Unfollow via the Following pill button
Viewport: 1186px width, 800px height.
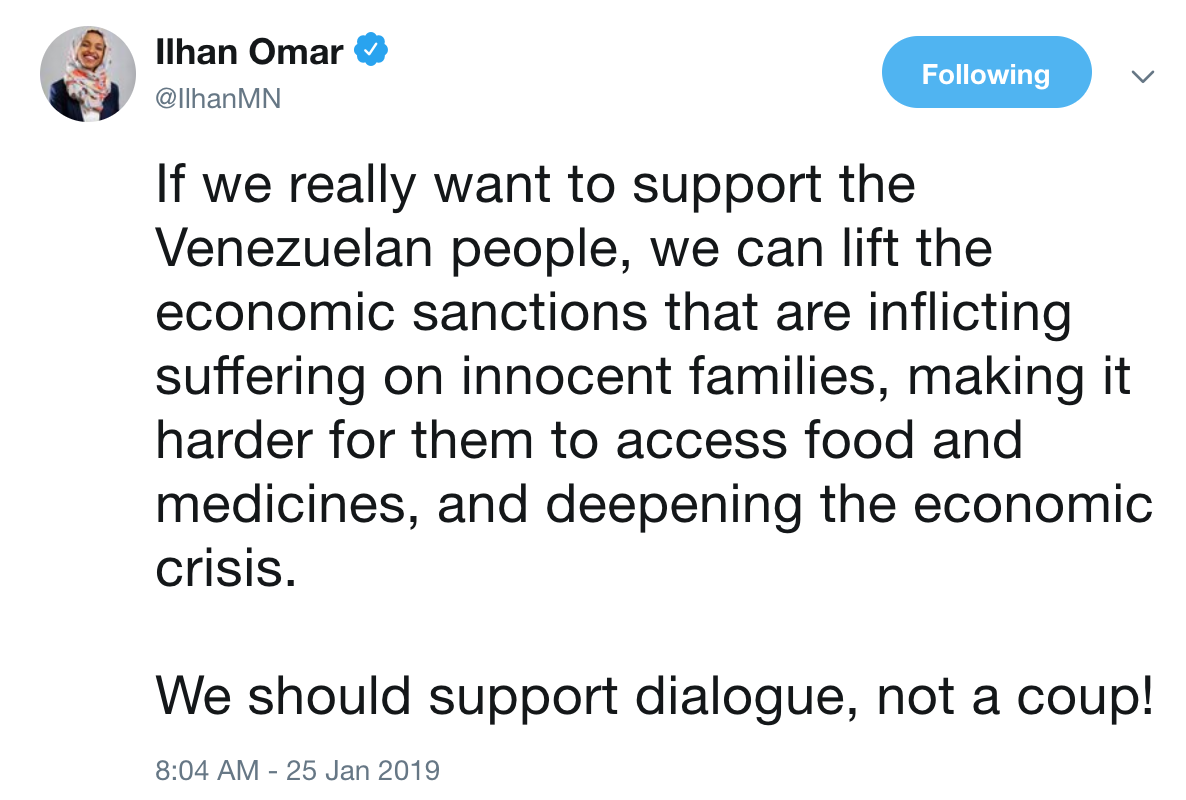(x=986, y=72)
